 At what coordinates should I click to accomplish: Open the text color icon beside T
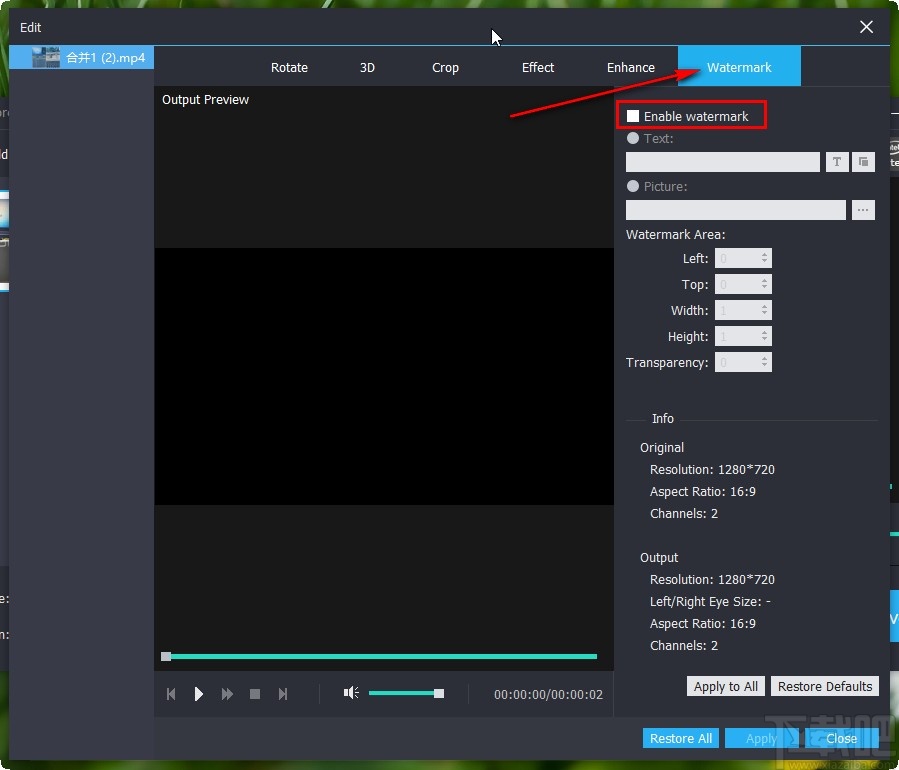click(x=863, y=162)
